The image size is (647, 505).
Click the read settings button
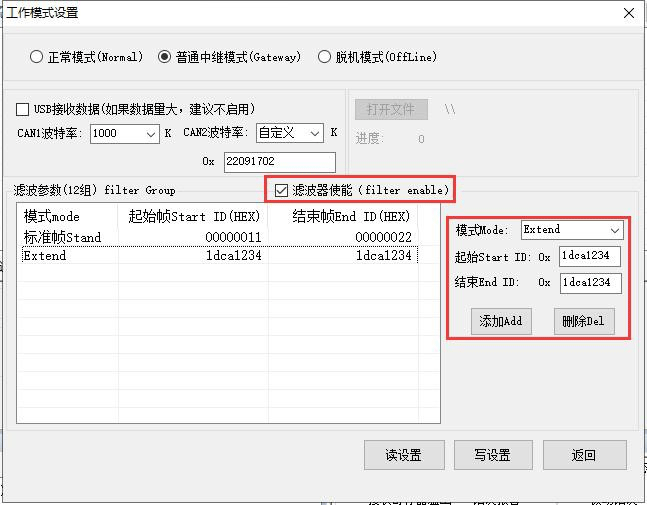point(403,455)
